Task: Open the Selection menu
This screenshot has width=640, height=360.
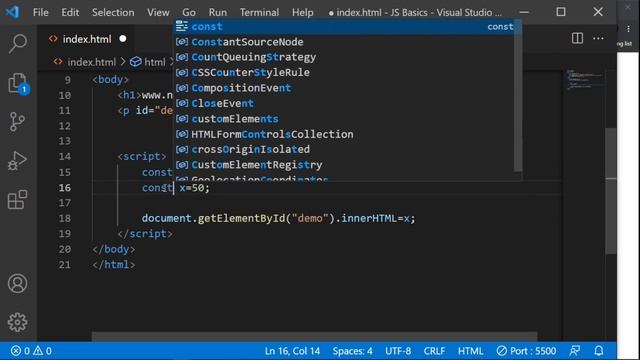Action: 113,12
